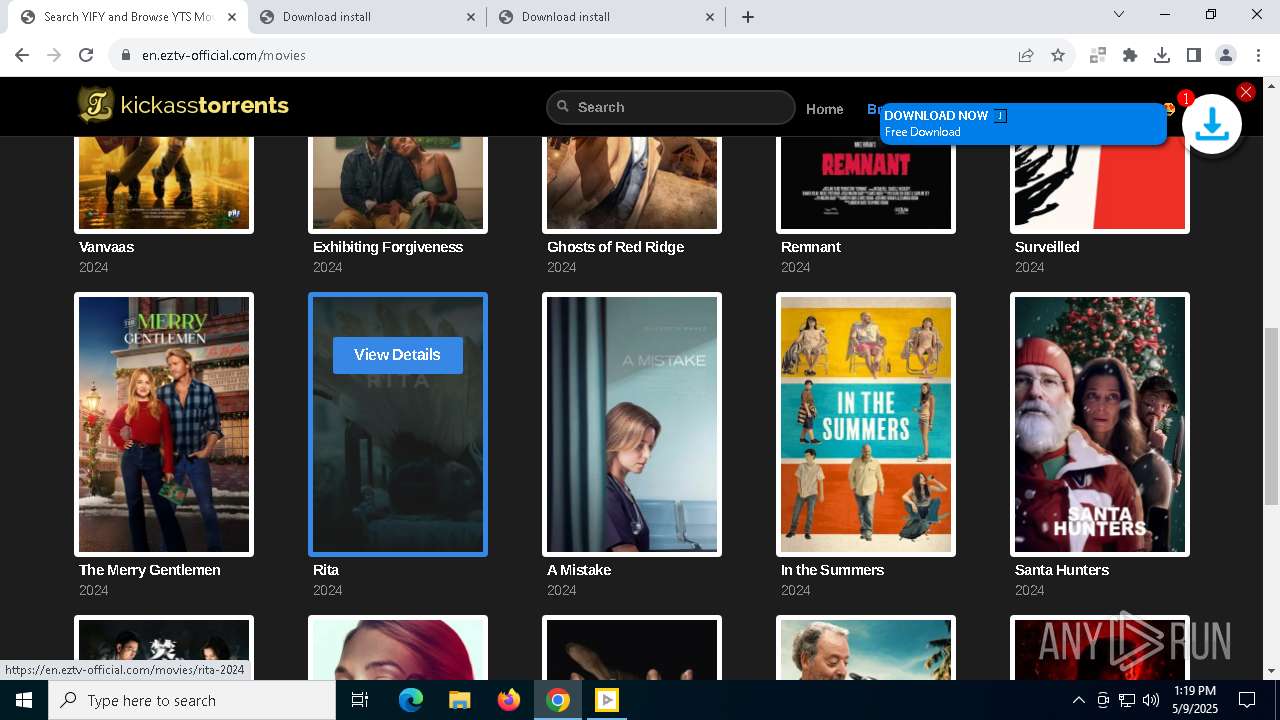Image resolution: width=1280 pixels, height=720 pixels.
Task: Open File Explorer from the taskbar
Action: click(459, 700)
